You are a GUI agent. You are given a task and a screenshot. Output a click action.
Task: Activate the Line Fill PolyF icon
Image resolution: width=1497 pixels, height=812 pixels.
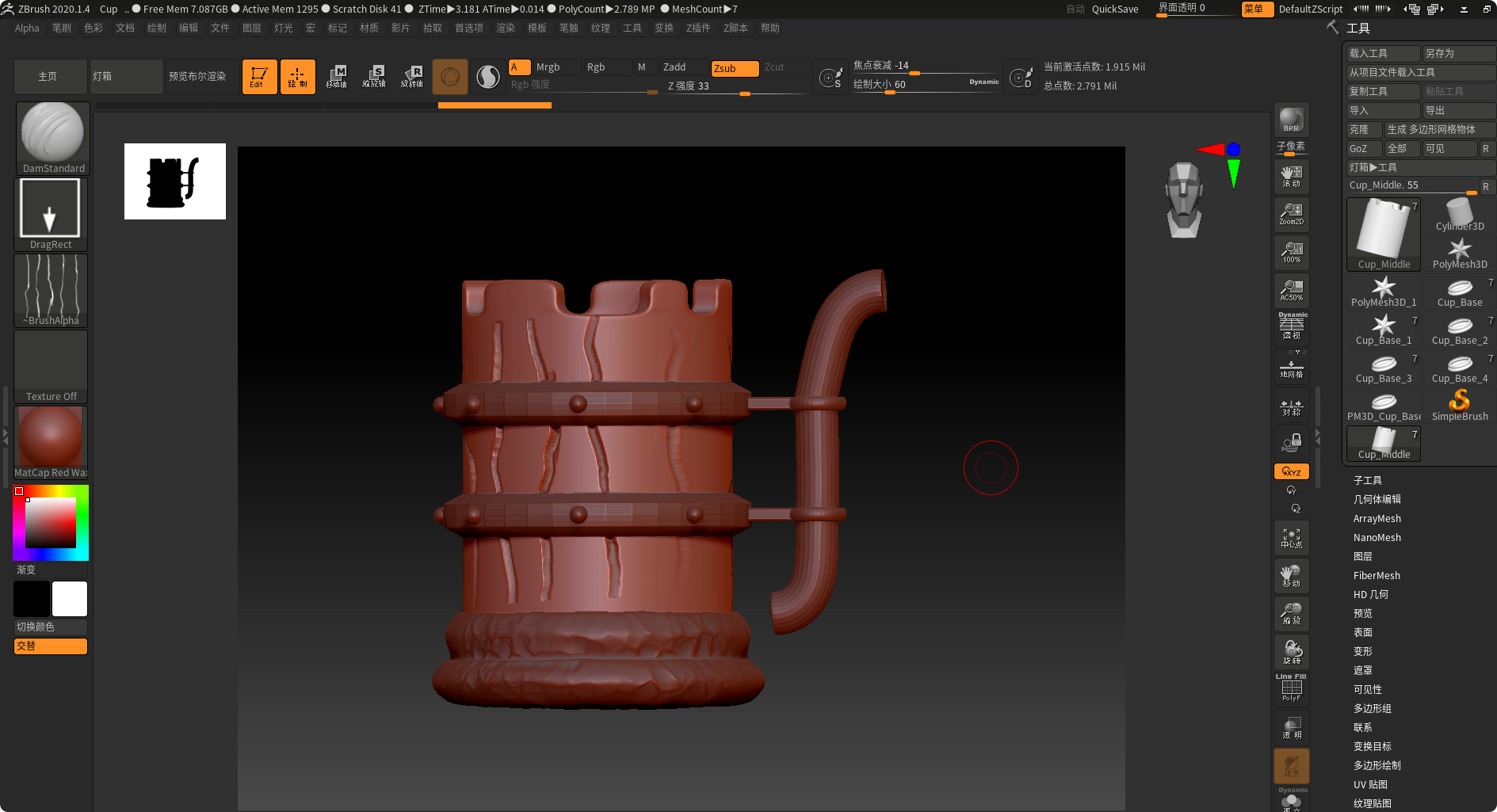[1291, 686]
